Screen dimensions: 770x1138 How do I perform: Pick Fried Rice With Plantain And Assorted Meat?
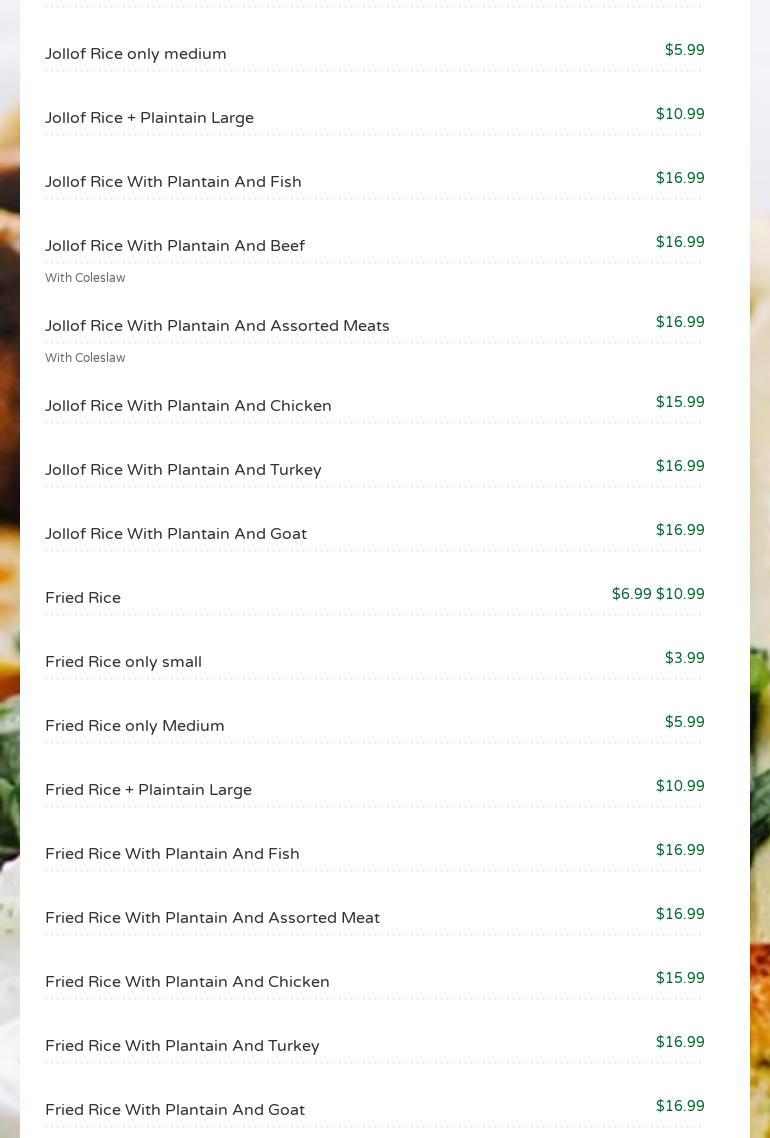(x=212, y=918)
